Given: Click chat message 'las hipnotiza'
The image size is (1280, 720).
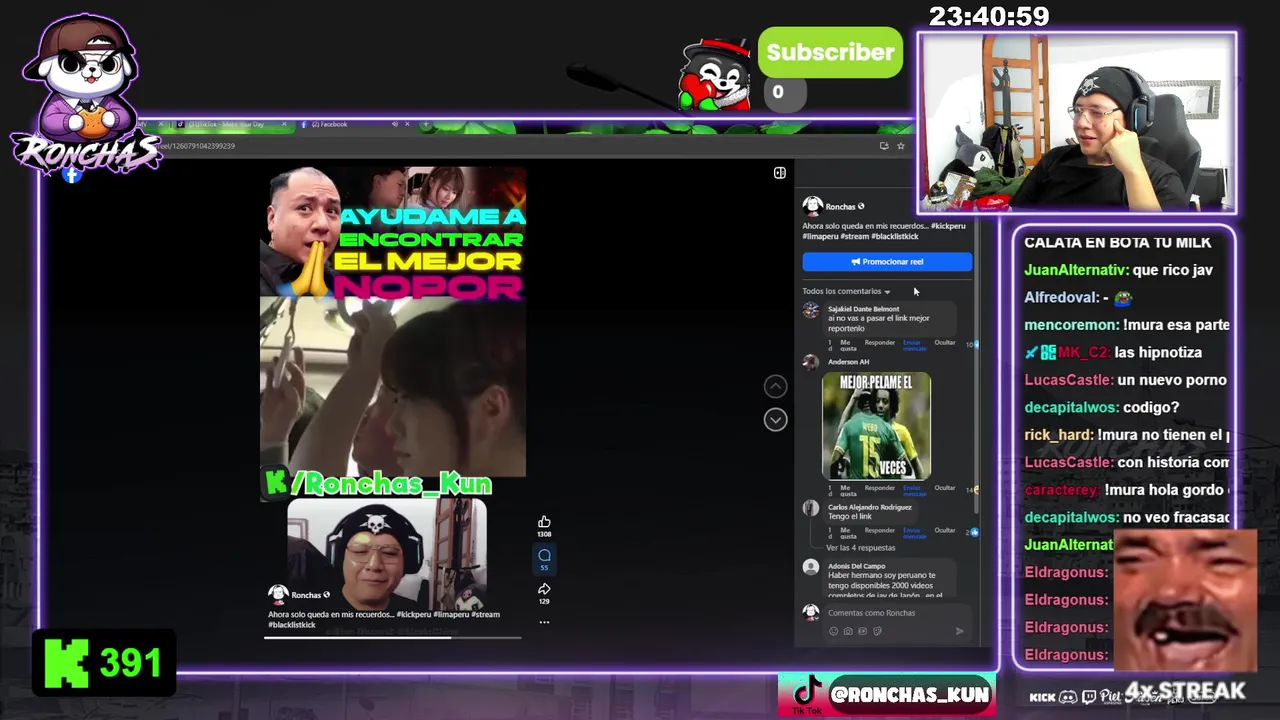Looking at the screenshot, I should pos(1160,352).
